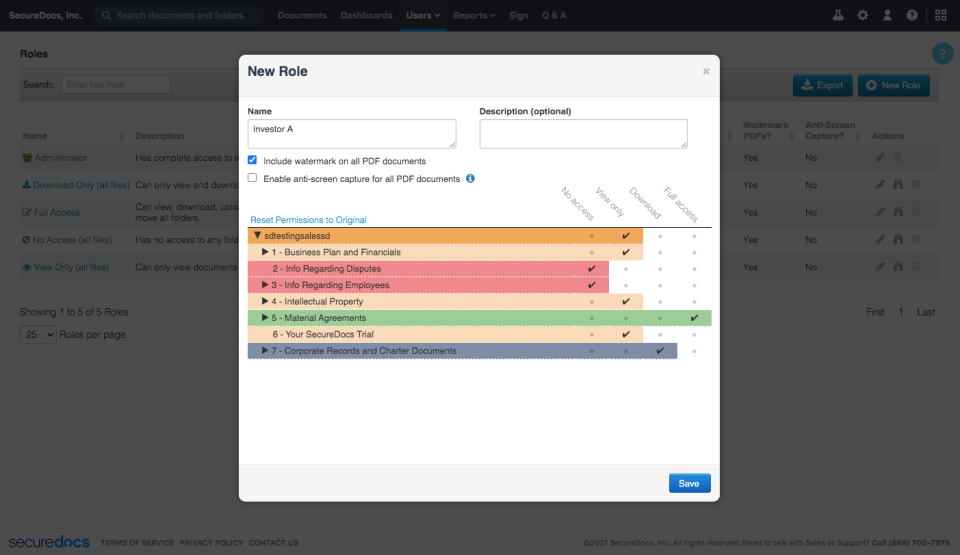
Task: Uncheck Include watermark on all PDF documents
Action: click(253, 160)
